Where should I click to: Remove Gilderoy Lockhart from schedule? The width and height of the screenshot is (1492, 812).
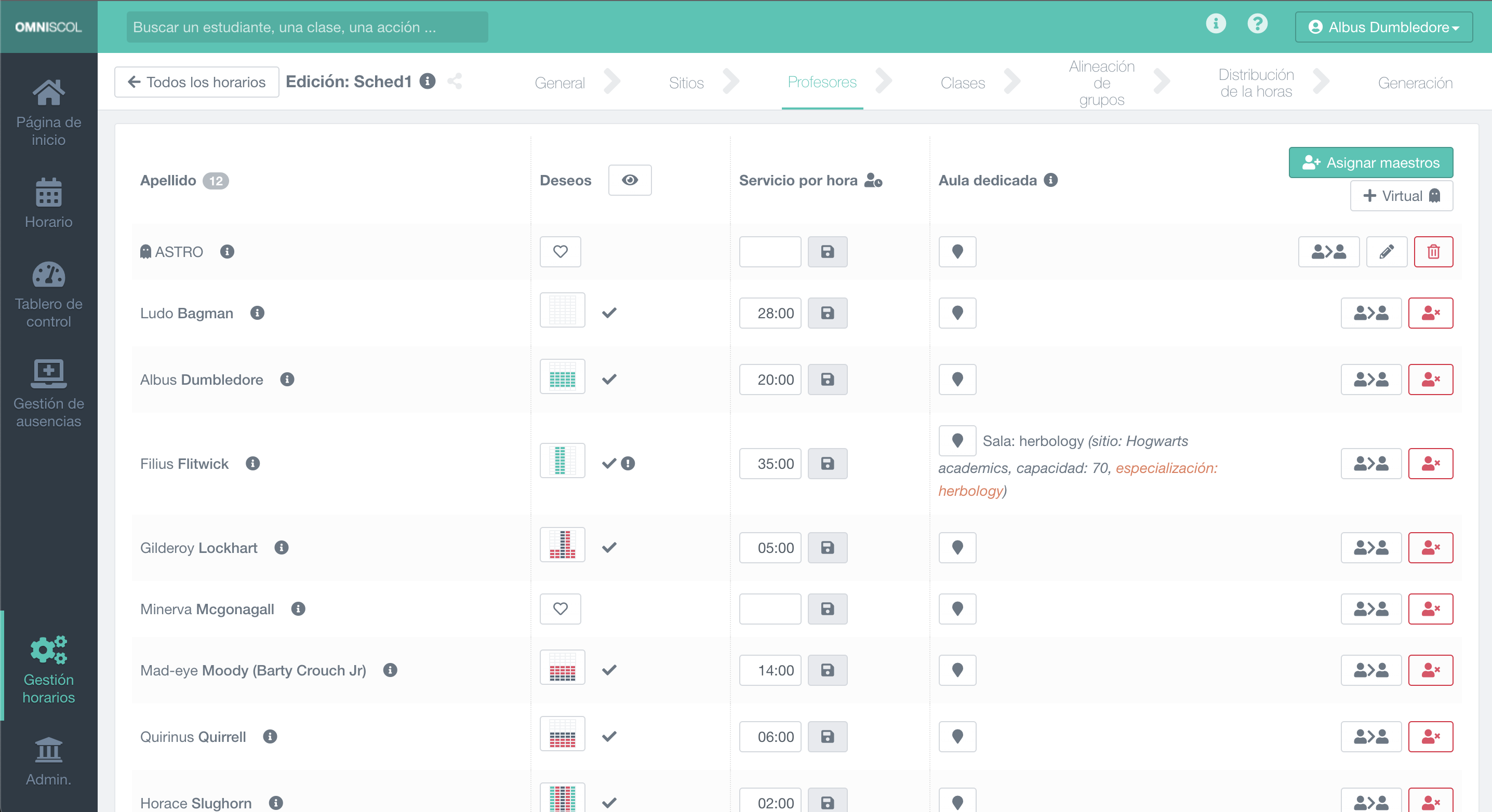(1430, 548)
